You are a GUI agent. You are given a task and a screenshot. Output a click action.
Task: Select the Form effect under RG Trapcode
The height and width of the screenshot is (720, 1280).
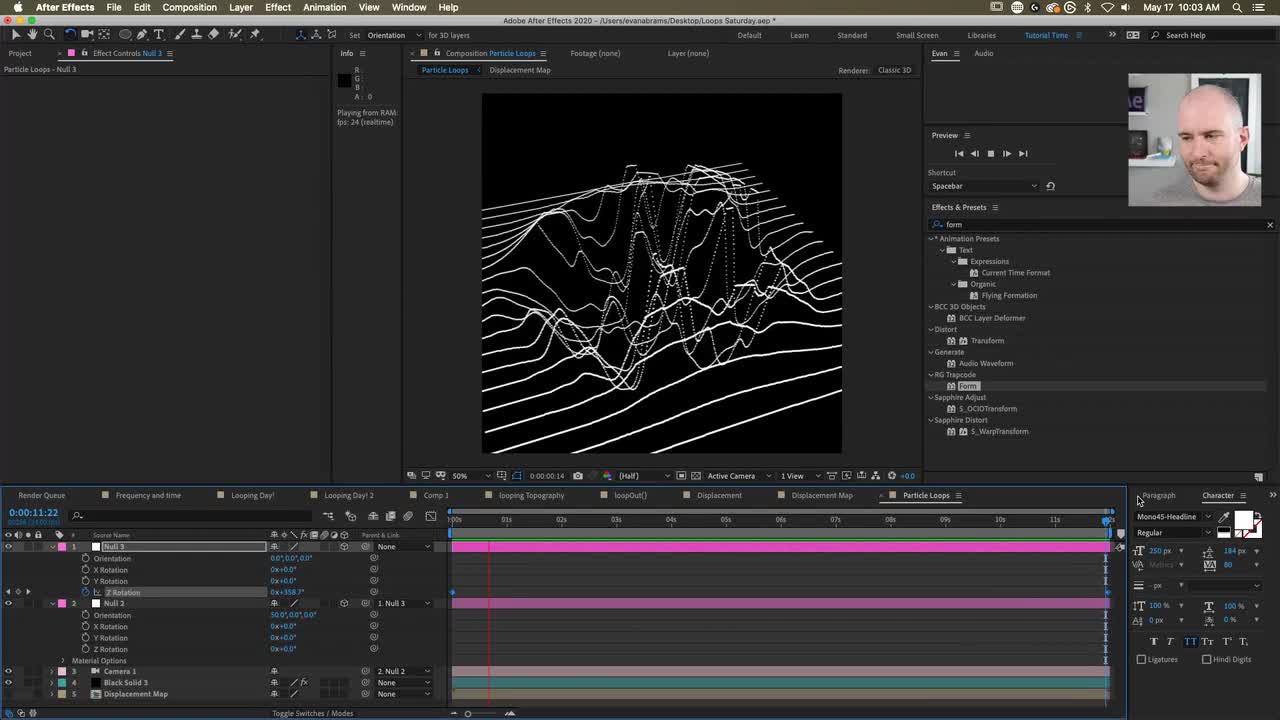967,386
